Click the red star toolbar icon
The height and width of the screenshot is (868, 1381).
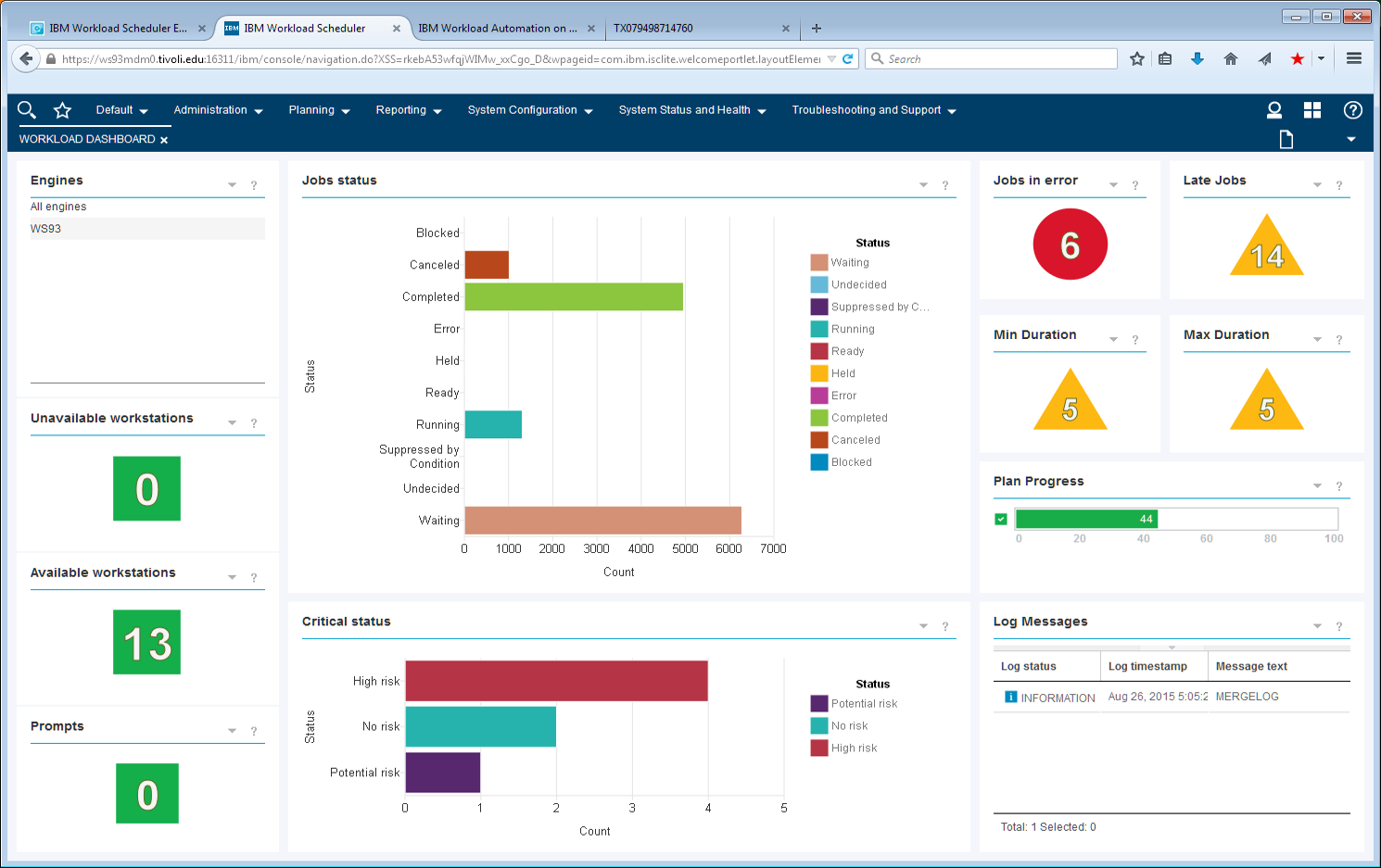[x=1298, y=58]
